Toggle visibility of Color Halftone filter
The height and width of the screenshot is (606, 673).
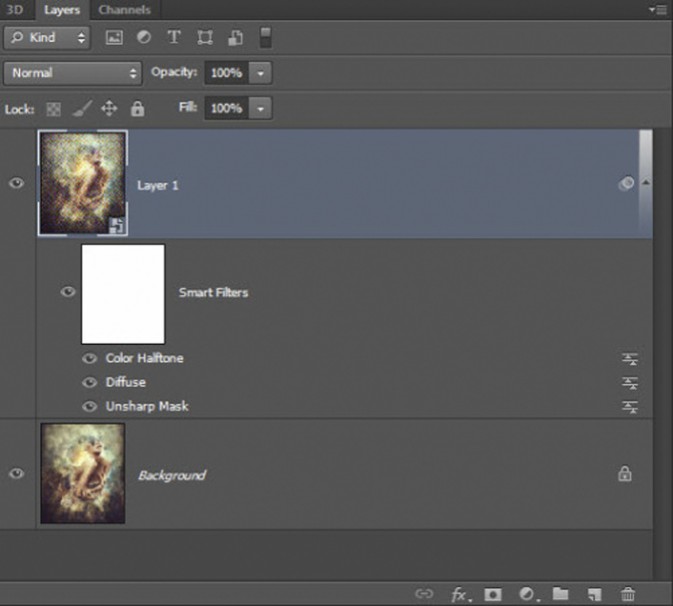89,358
